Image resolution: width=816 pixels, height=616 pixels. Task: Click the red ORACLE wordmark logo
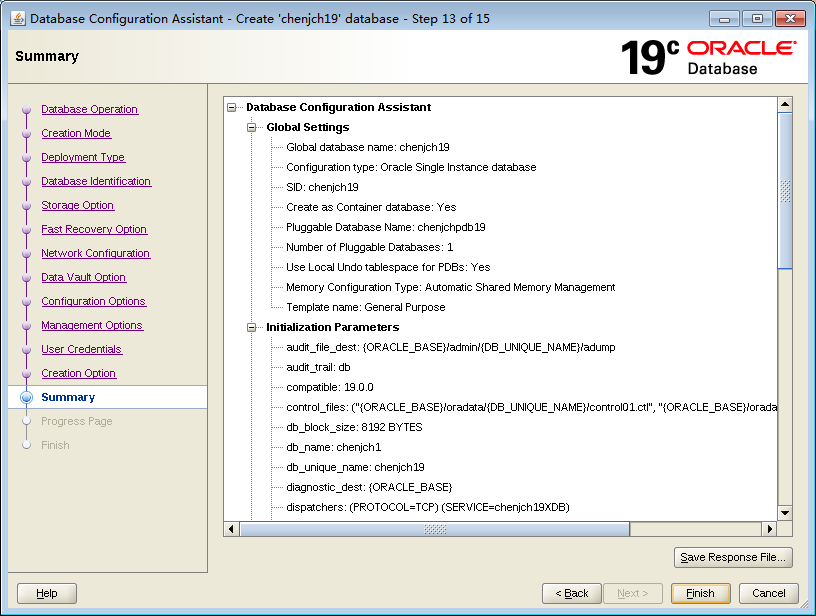pyautogui.click(x=743, y=47)
